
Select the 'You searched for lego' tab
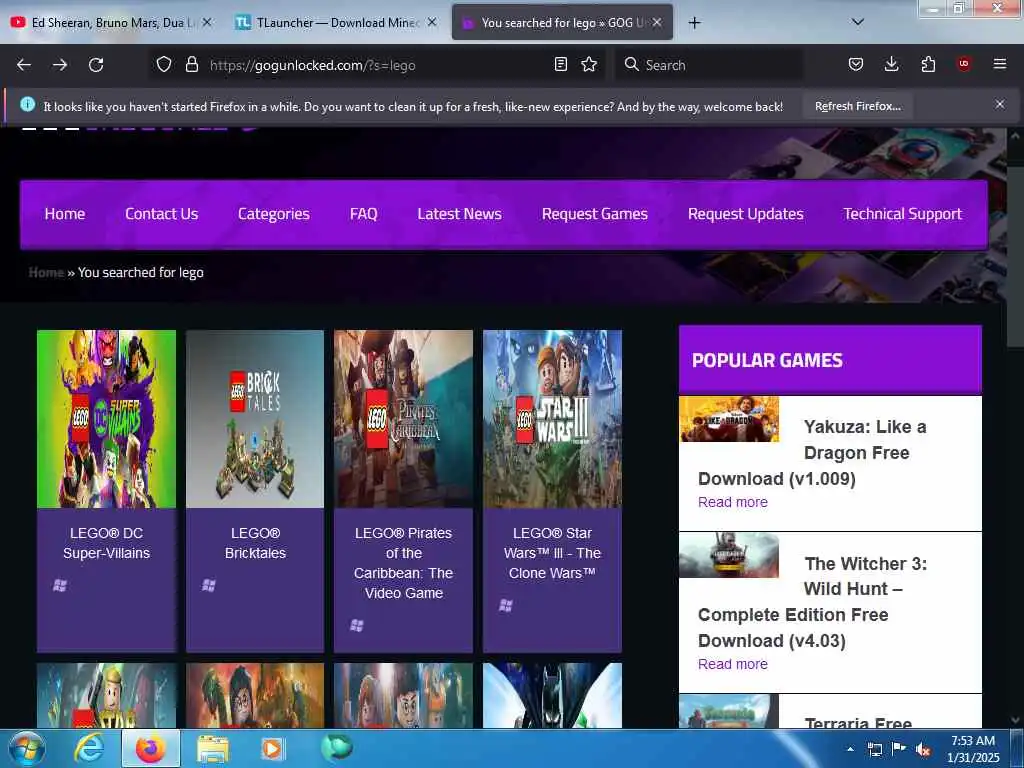[x=562, y=23]
